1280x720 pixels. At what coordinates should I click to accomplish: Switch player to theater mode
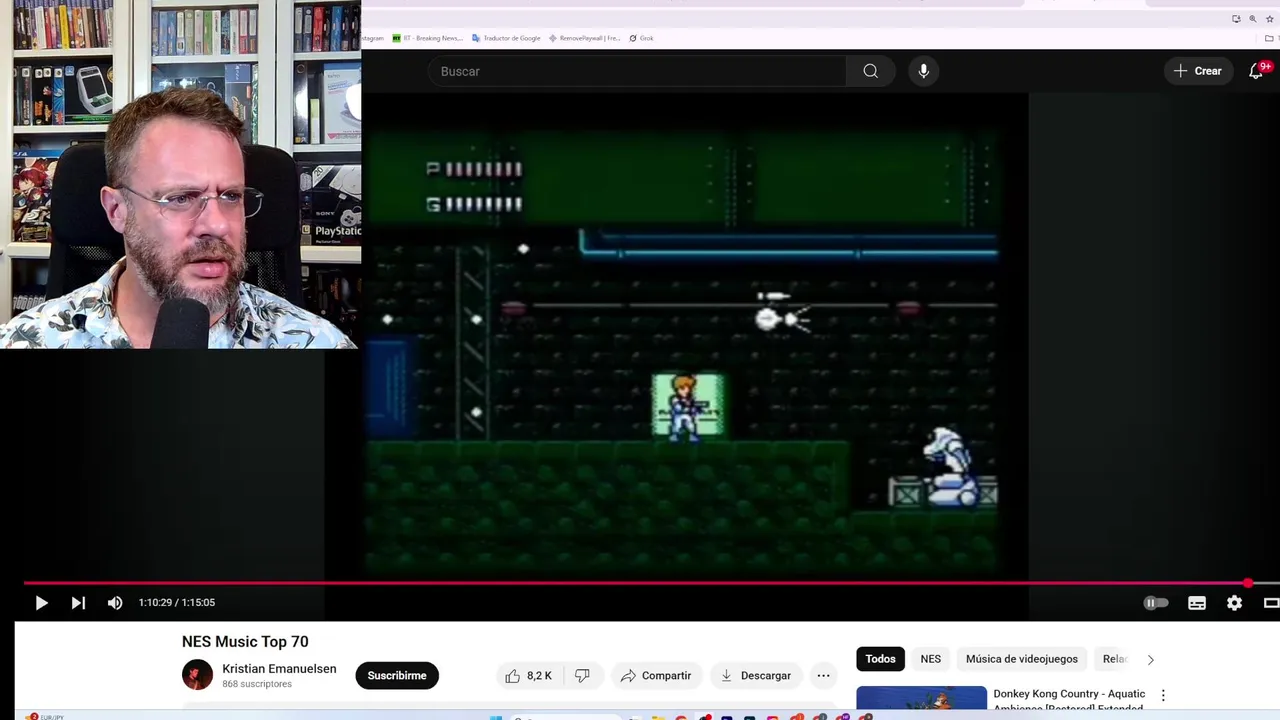pos(1271,603)
